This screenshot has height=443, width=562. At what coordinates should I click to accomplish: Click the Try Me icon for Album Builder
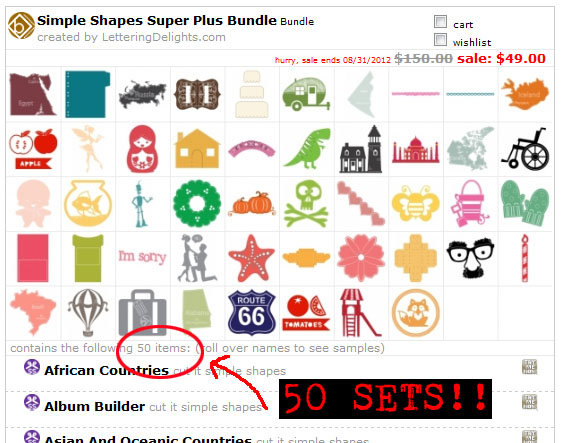pos(529,402)
